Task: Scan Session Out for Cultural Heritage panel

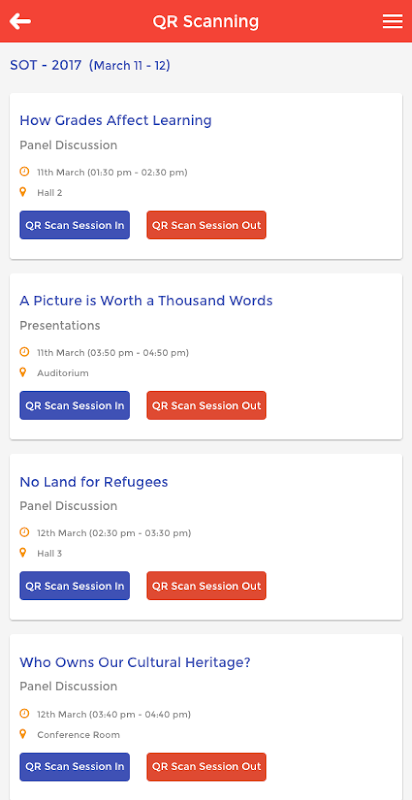Action: tap(206, 766)
